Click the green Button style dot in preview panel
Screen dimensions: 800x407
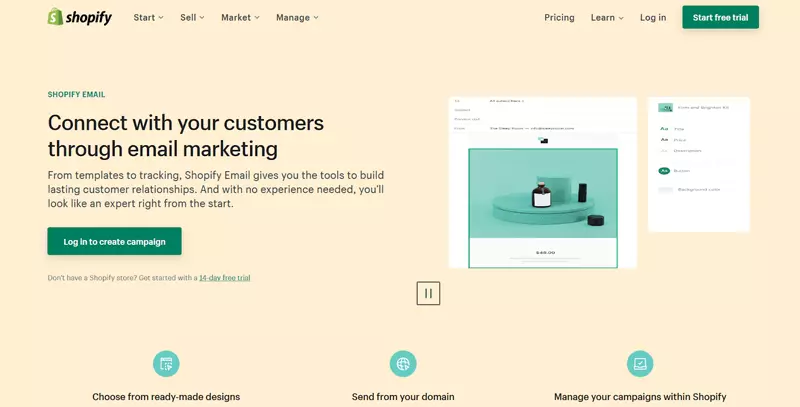pos(664,171)
